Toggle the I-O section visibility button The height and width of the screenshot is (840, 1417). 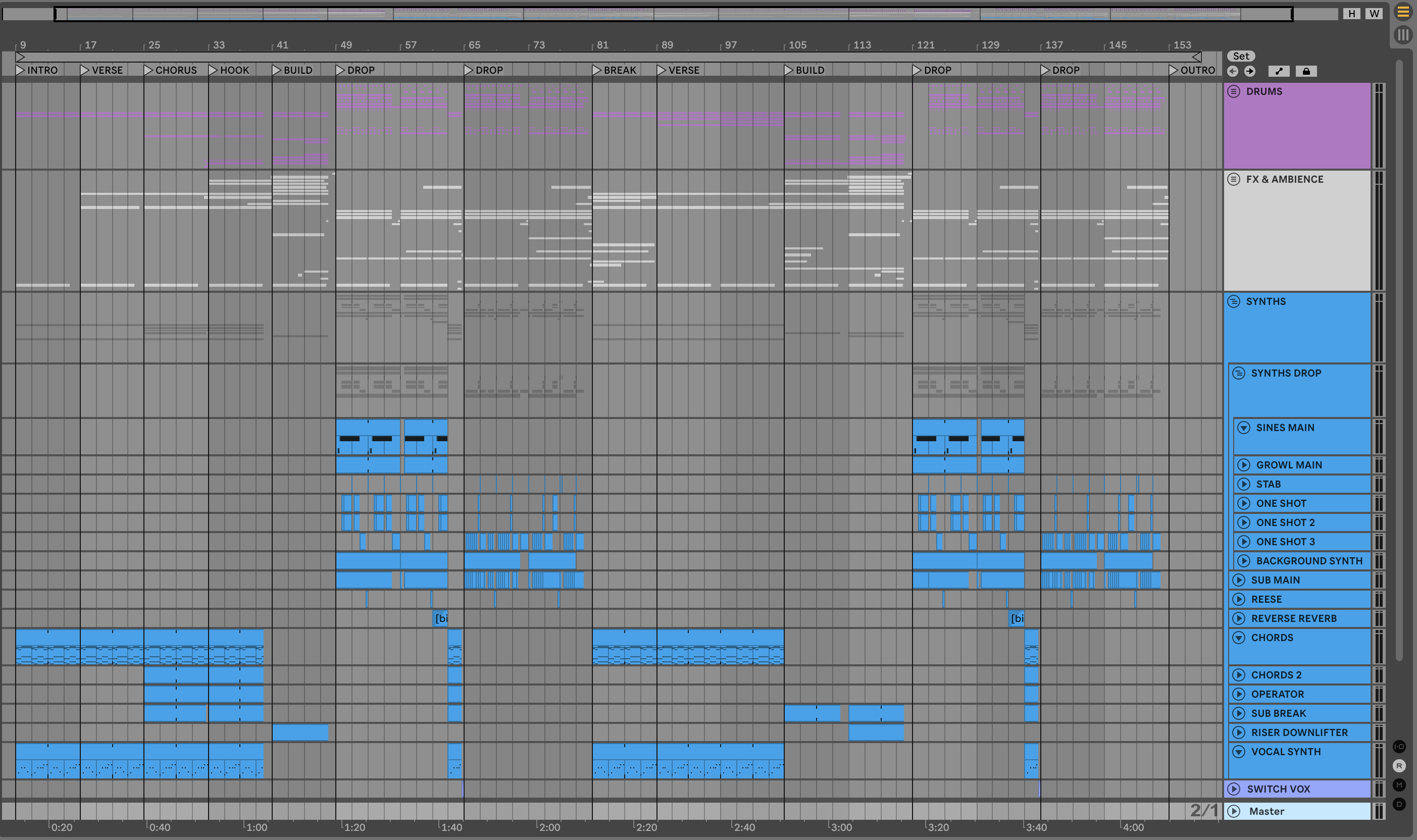(1399, 747)
